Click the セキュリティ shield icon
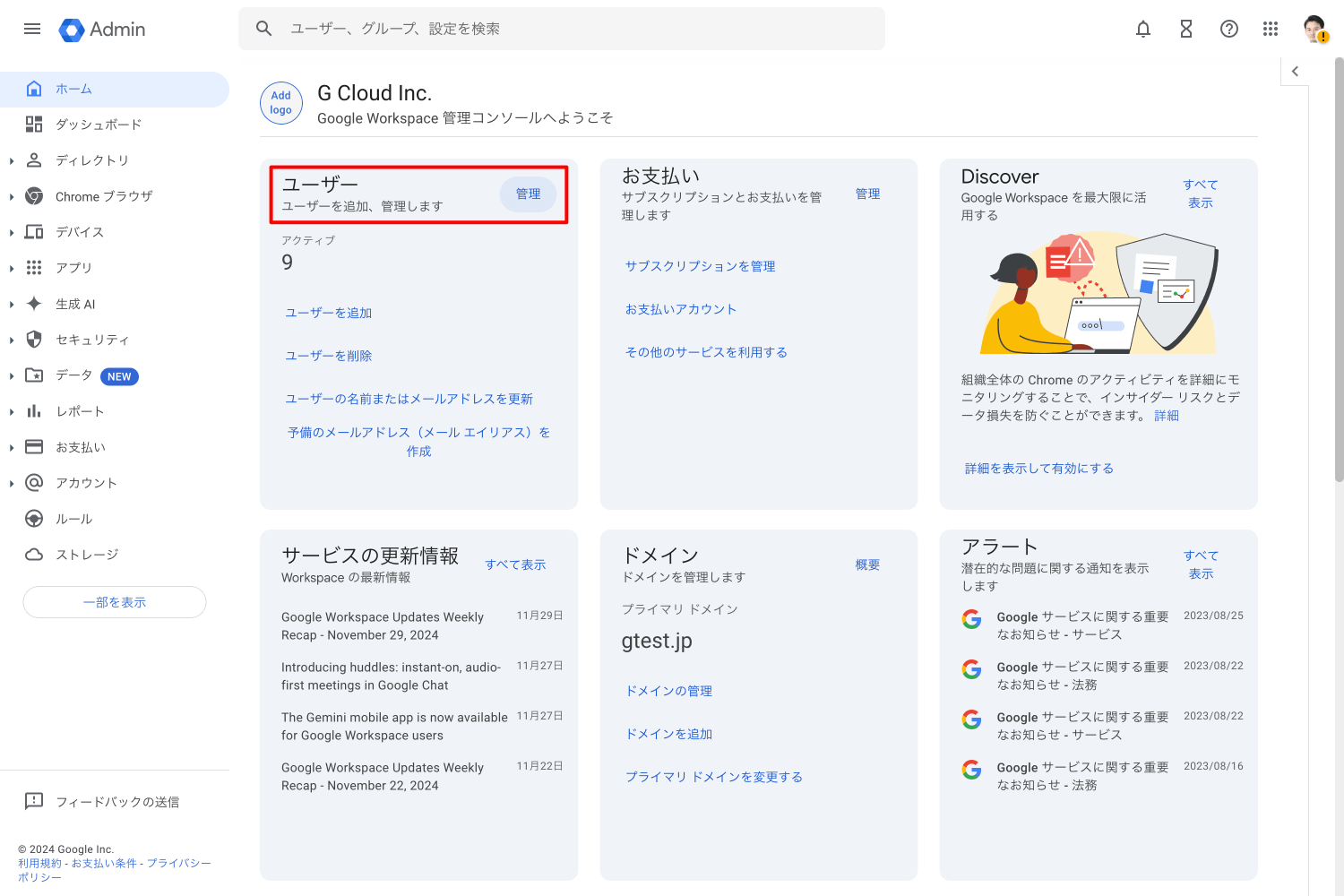 coord(34,340)
